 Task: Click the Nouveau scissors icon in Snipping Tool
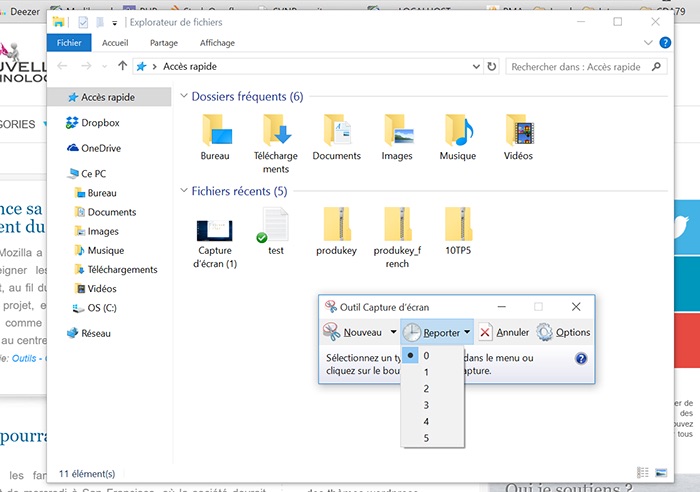coord(332,332)
